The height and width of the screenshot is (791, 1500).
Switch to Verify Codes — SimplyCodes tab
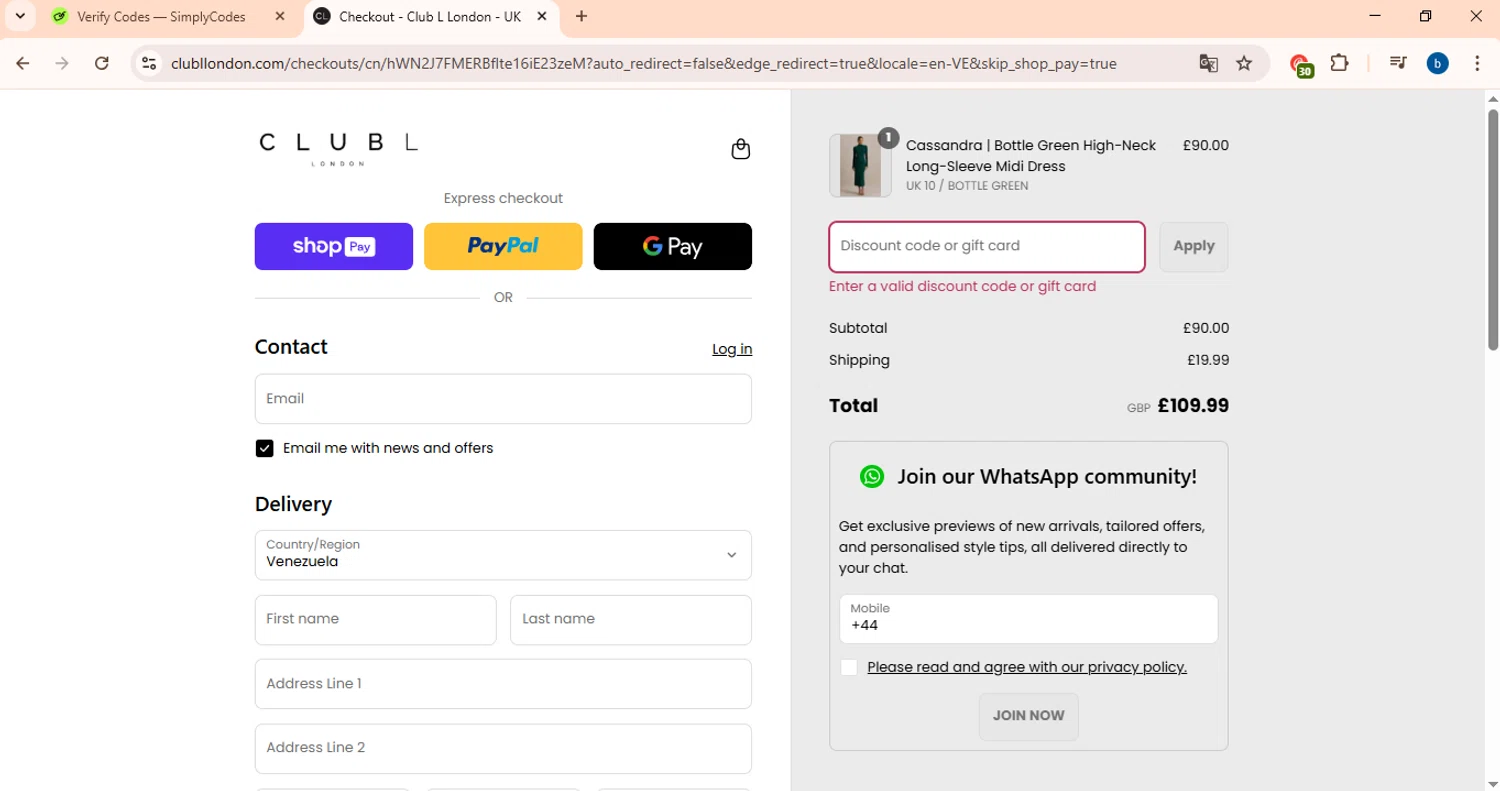(160, 16)
